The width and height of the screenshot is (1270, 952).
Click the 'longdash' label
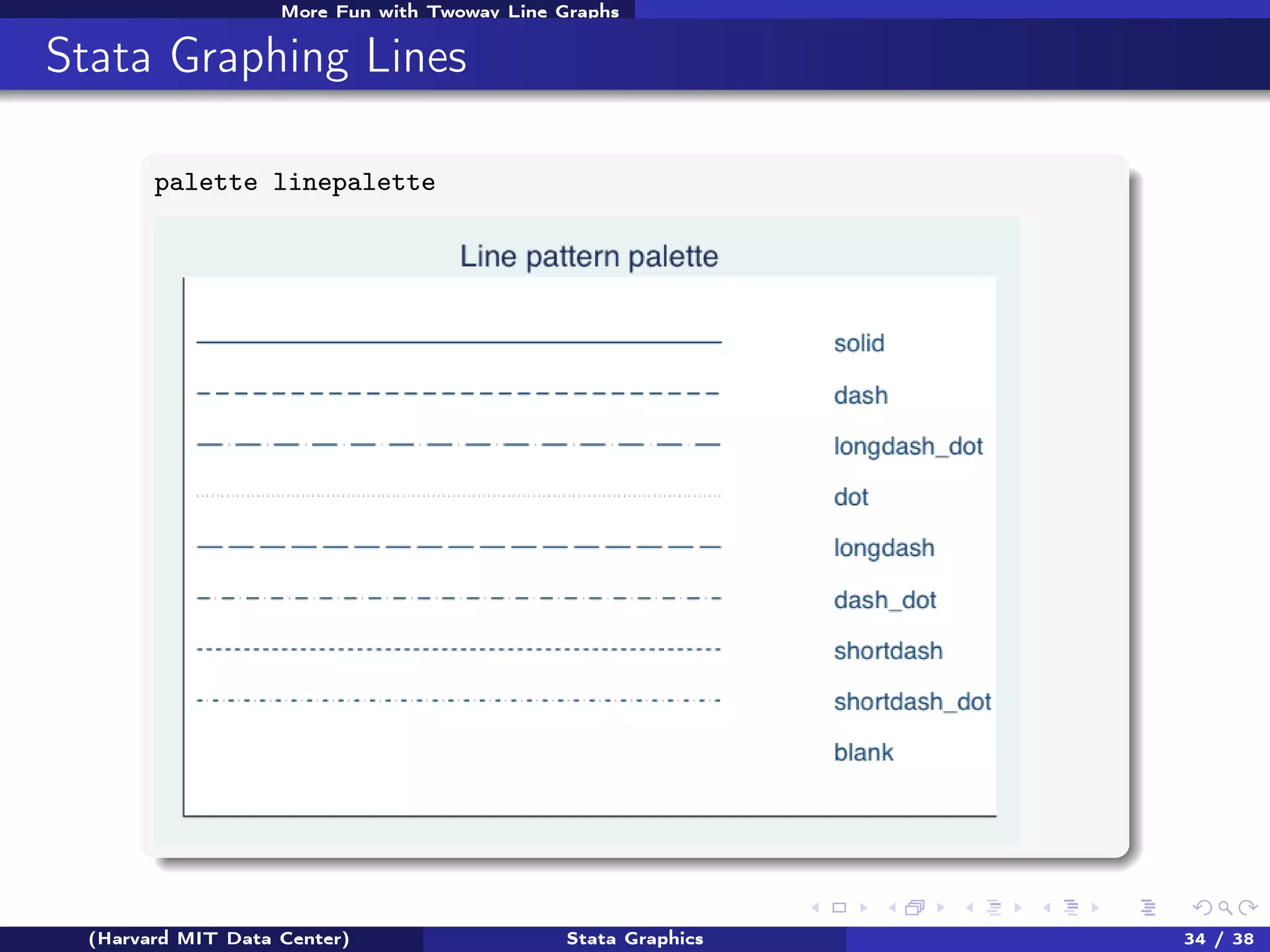(884, 549)
